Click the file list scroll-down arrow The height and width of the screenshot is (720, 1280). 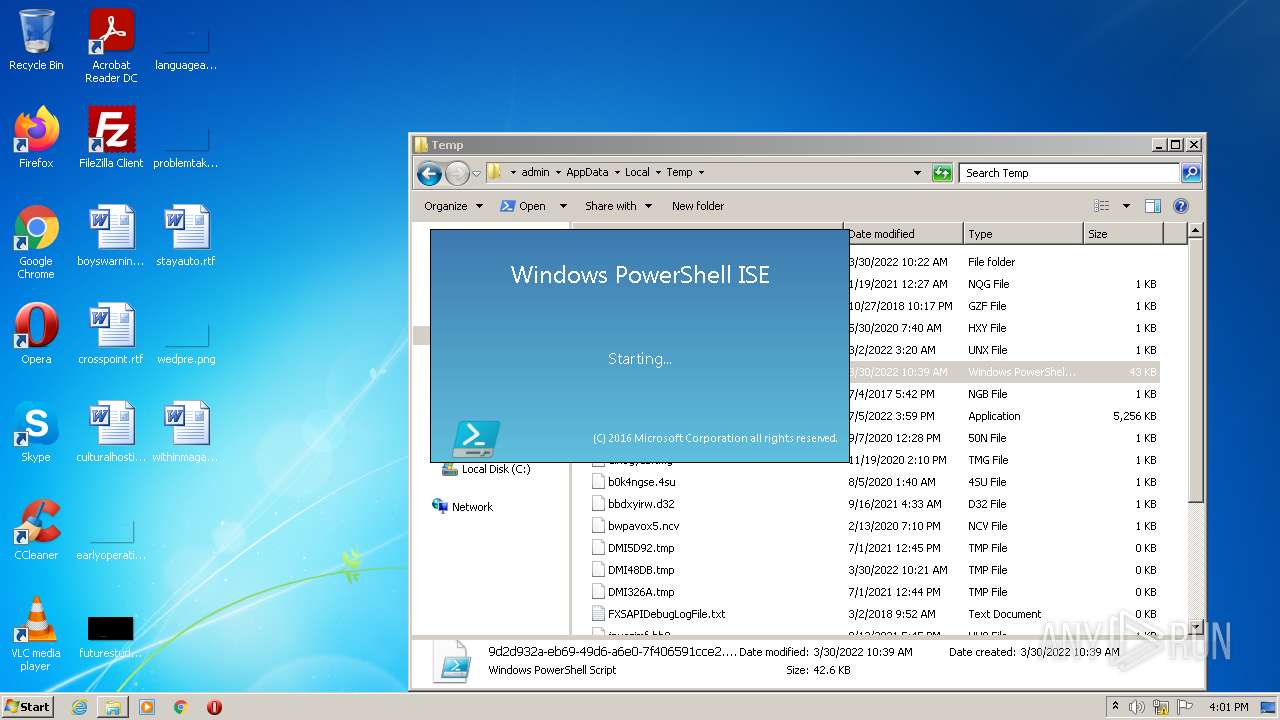point(1195,628)
